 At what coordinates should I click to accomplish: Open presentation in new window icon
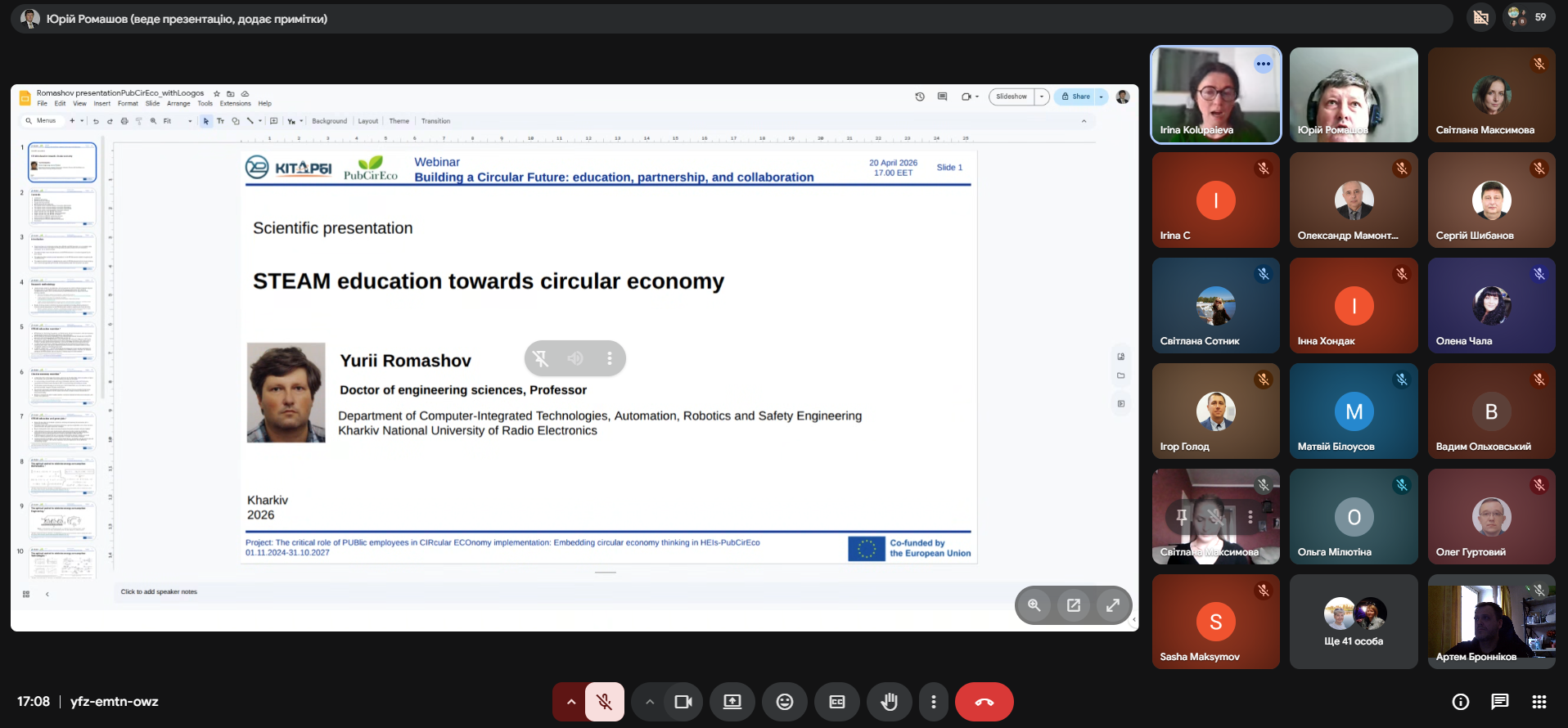point(1074,605)
